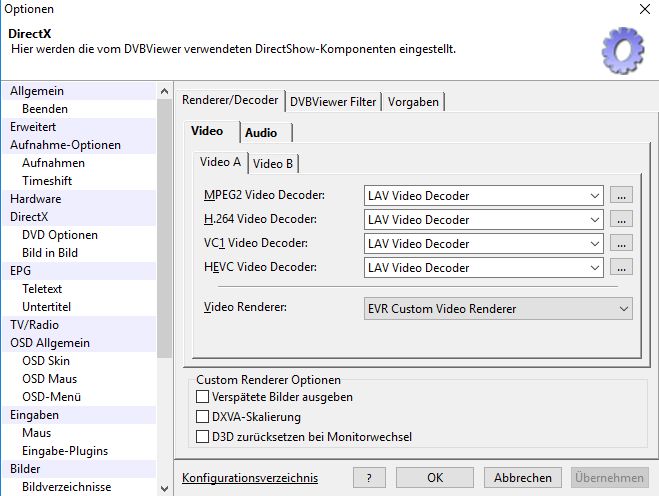Expand the H.264 Video Decoder dropdown
The width and height of the screenshot is (659, 496).
point(594,220)
